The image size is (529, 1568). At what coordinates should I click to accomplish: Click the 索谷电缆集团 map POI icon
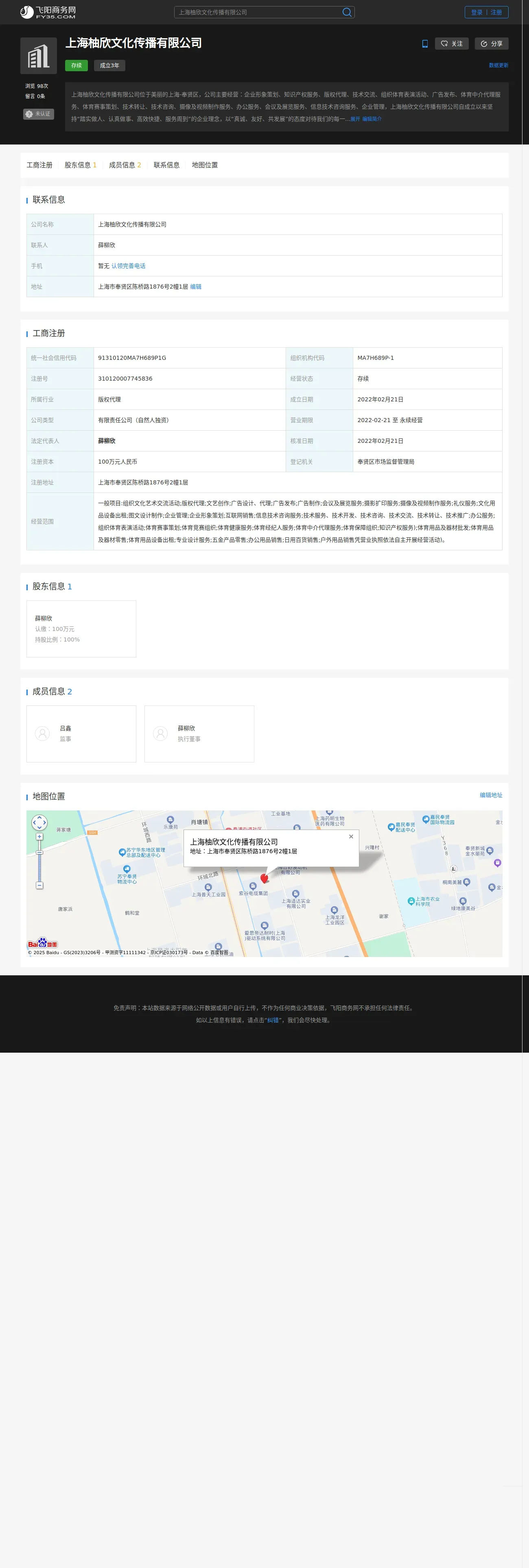[253, 886]
